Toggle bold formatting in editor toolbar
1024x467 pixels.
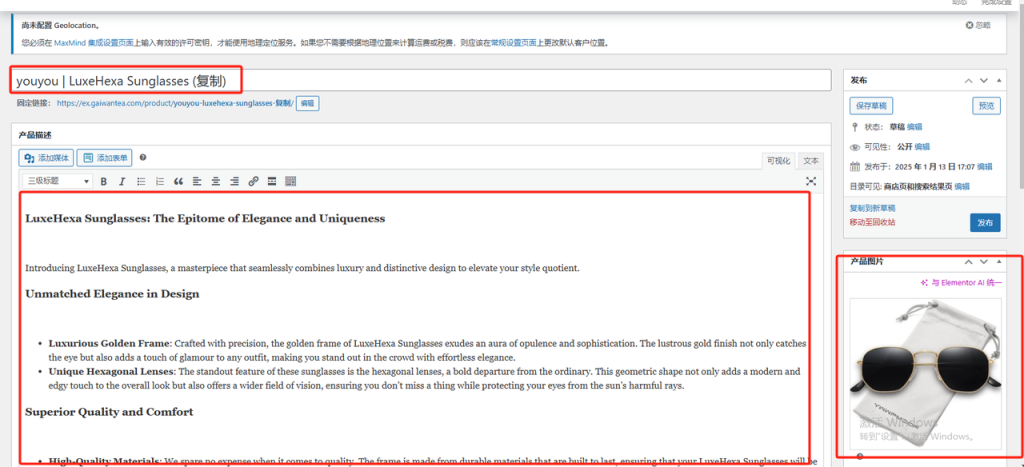click(x=103, y=181)
